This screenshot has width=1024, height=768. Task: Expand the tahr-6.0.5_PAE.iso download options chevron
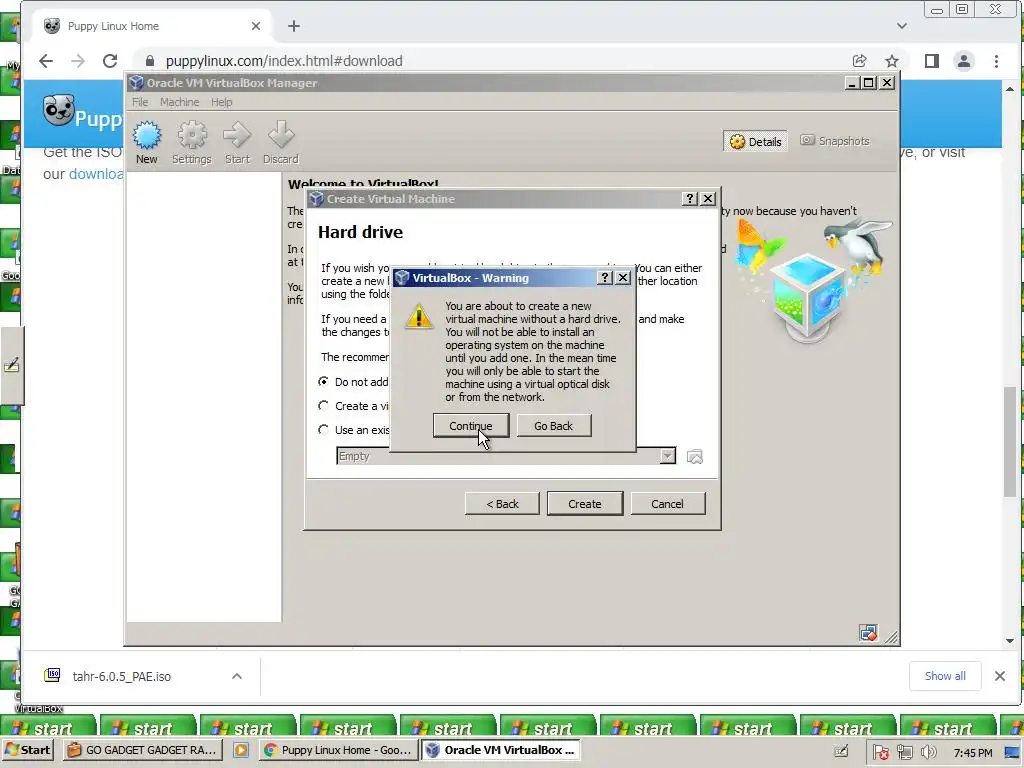tap(237, 676)
